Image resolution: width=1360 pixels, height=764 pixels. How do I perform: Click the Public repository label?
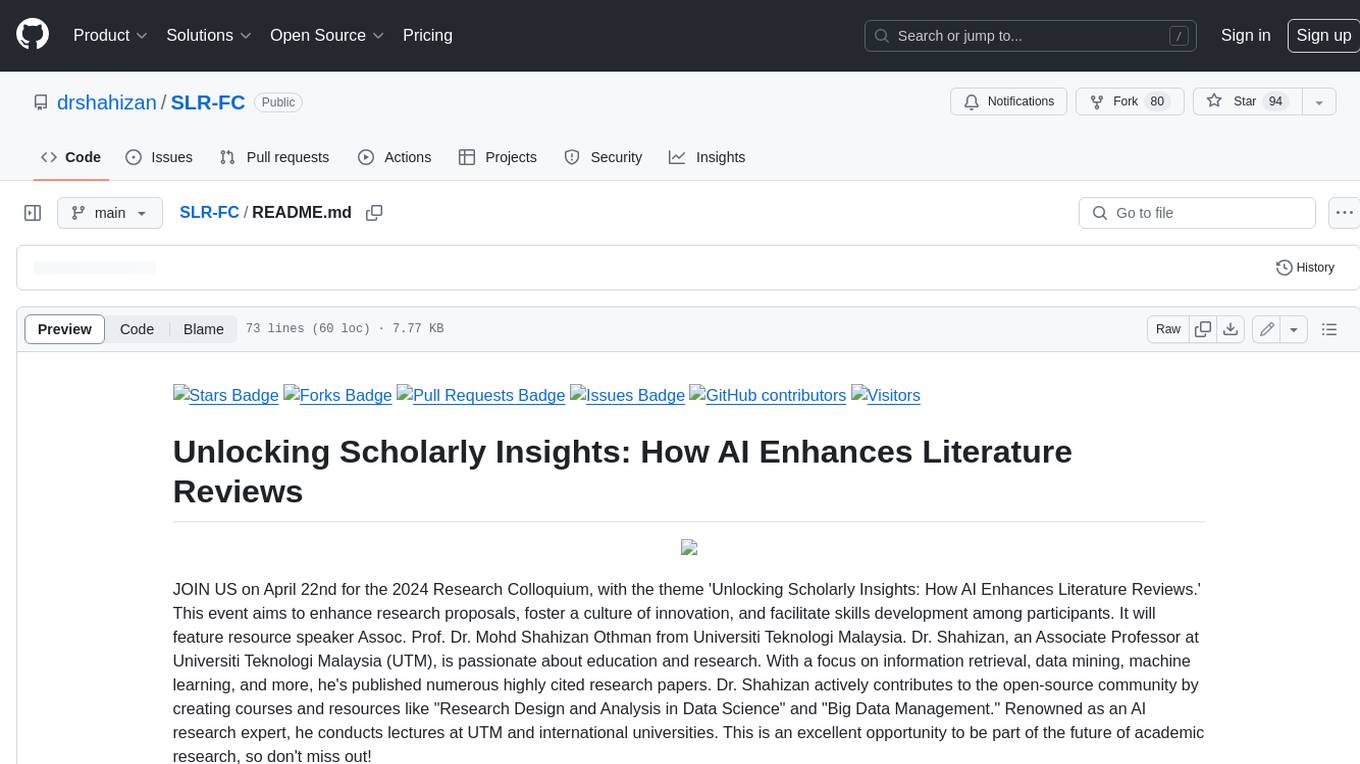click(278, 102)
